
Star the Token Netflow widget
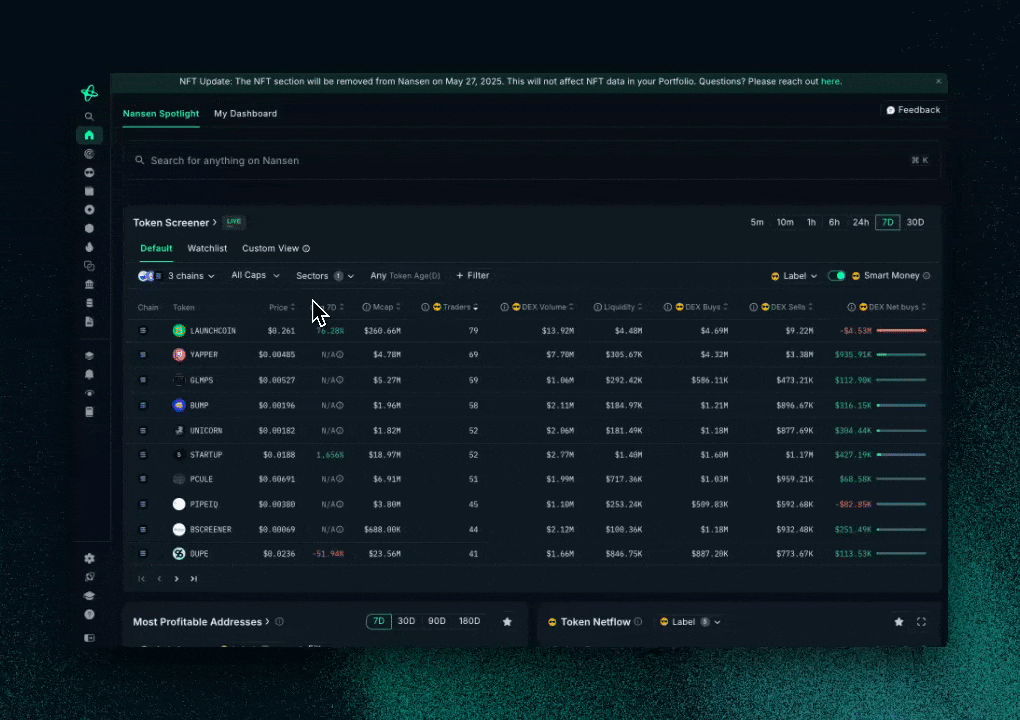[x=899, y=622]
